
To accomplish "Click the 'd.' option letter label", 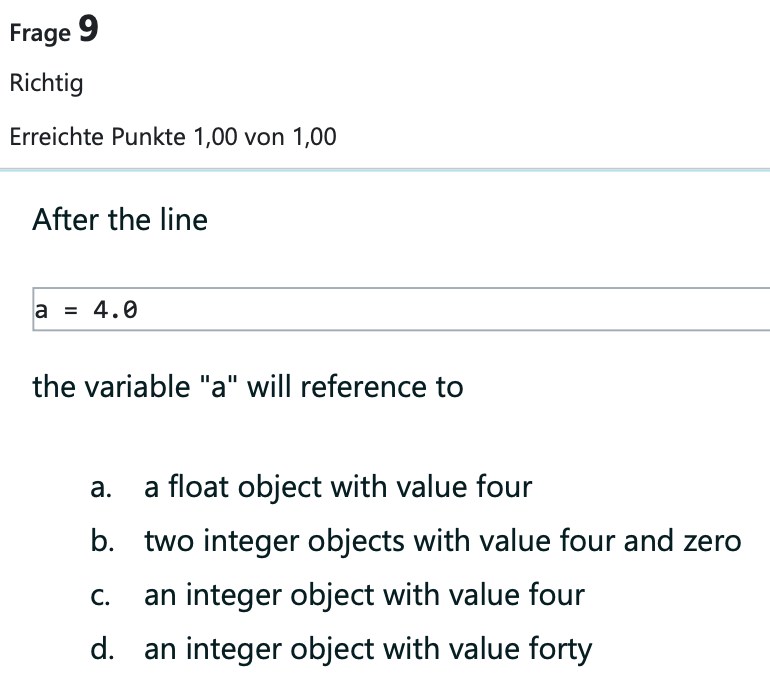I will tap(100, 651).
